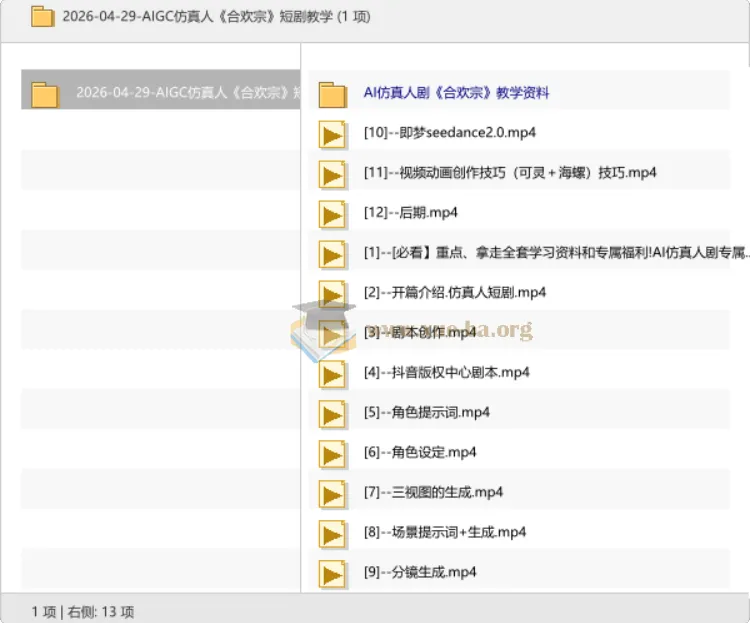Click video icon for [4]--抖音版权中心剧本.mp4

click(x=332, y=374)
